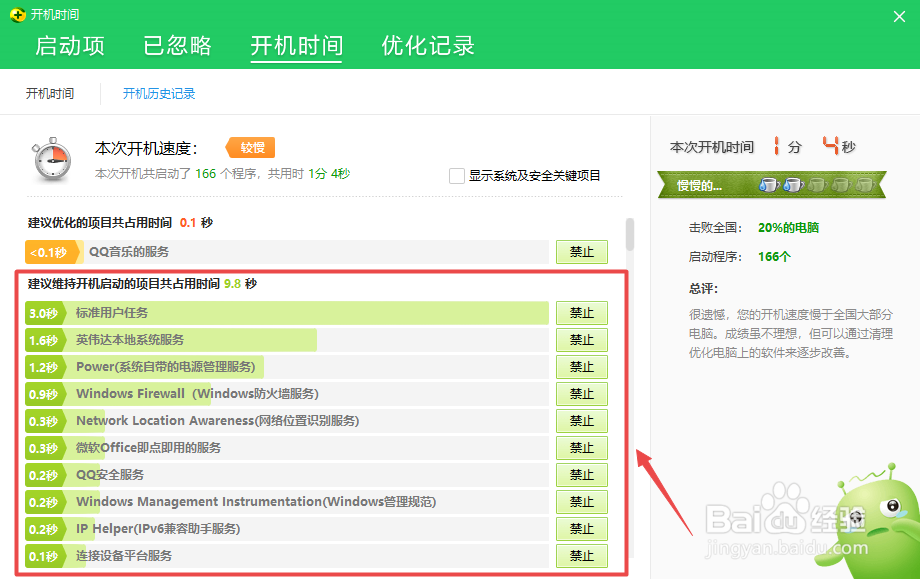The height and width of the screenshot is (580, 920).
Task: Select the QQ音乐的服务 row text
Action: [x=128, y=252]
